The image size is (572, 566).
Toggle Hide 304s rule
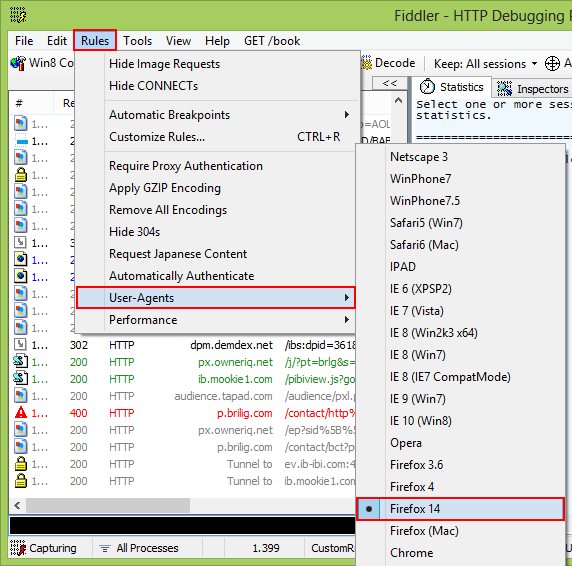click(x=215, y=232)
